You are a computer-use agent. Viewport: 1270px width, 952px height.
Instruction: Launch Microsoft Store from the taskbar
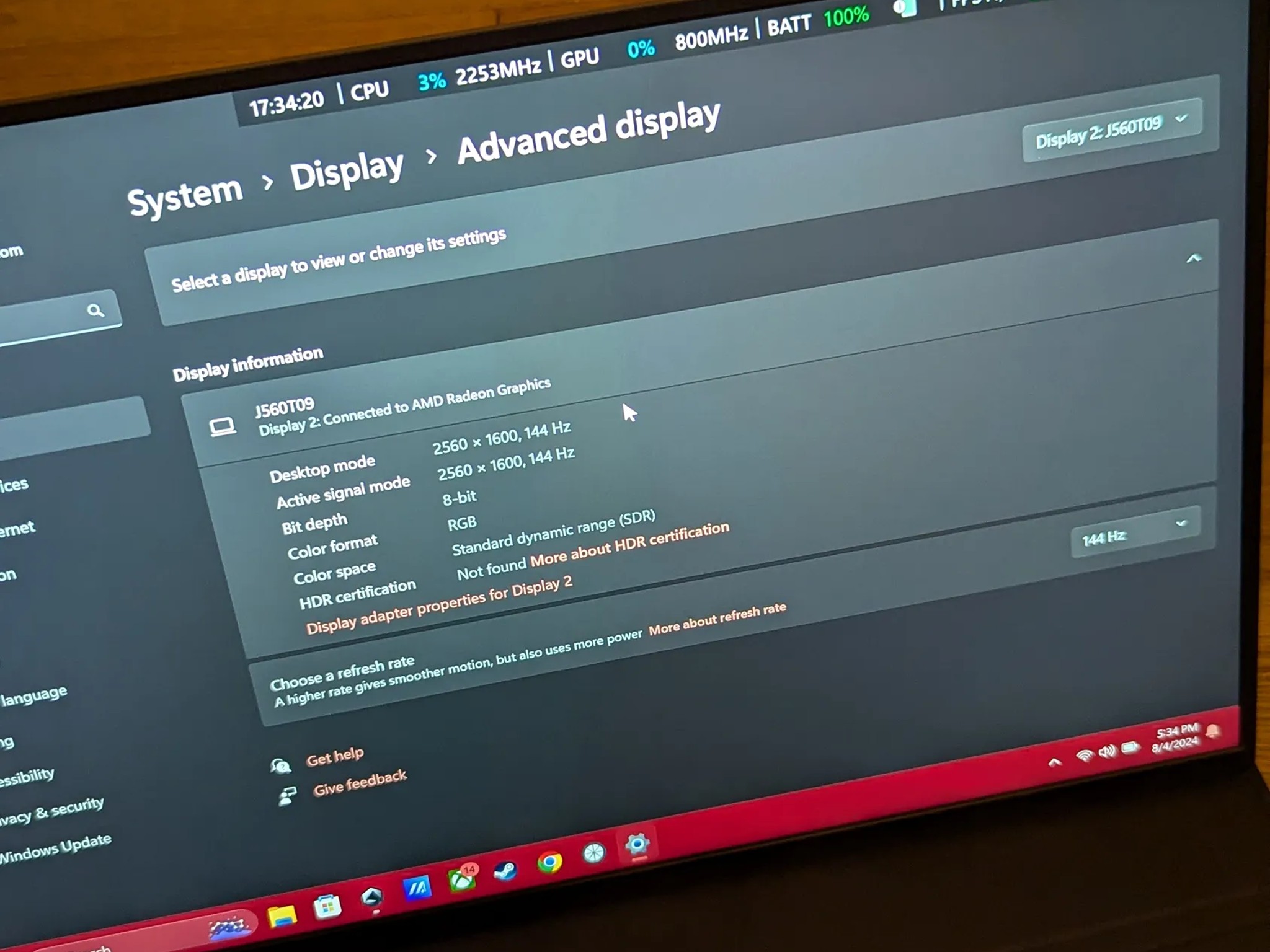pyautogui.click(x=327, y=907)
